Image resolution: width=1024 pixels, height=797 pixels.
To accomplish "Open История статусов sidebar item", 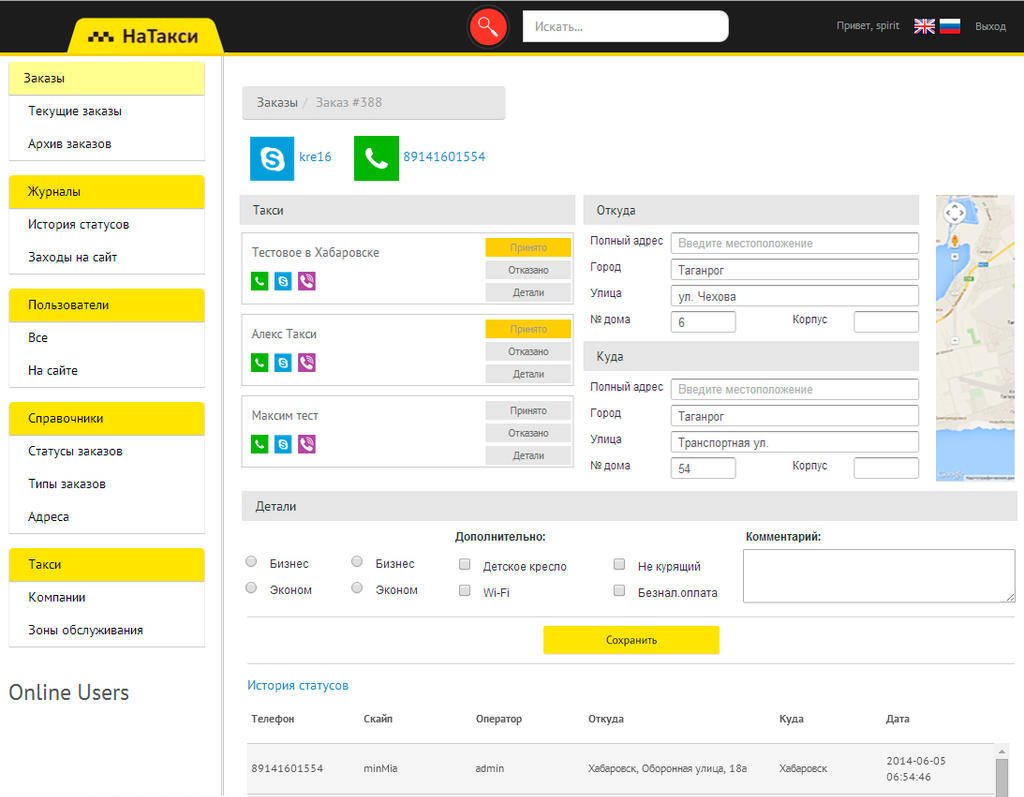I will [78, 224].
